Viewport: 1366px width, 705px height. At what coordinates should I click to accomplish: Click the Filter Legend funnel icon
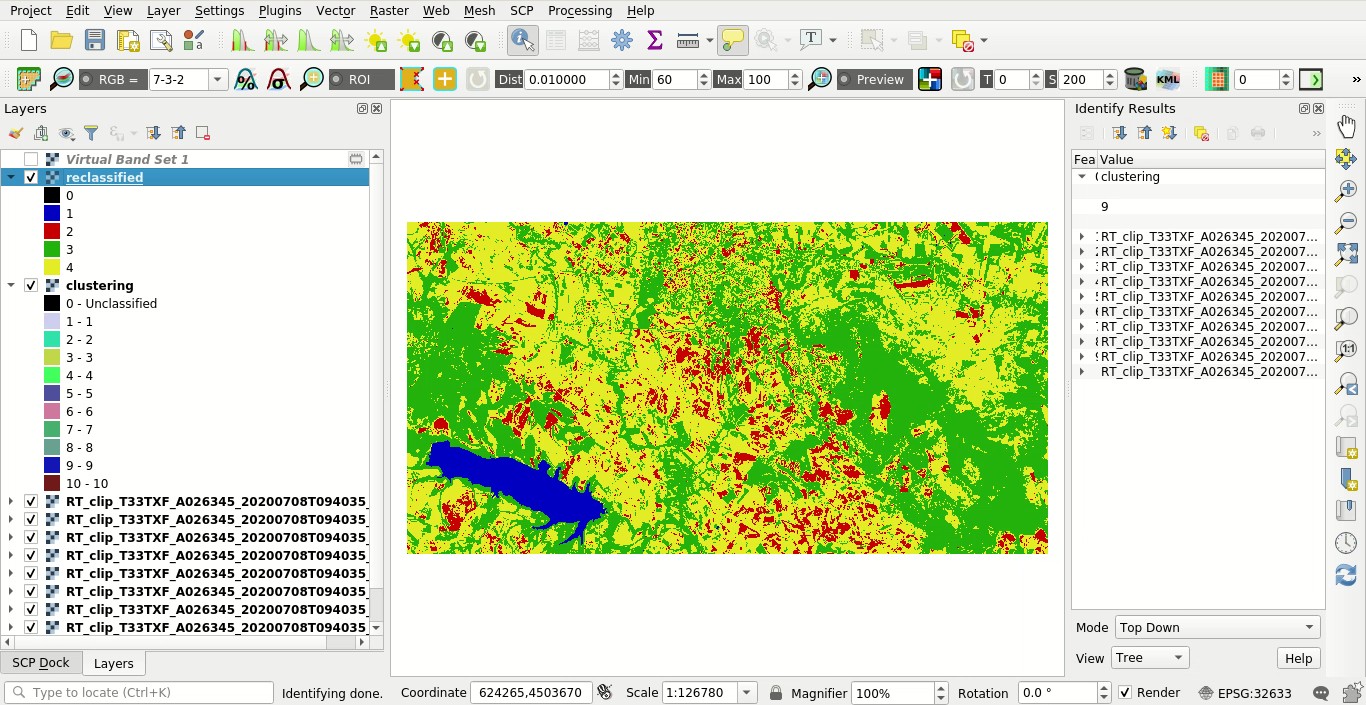click(91, 133)
